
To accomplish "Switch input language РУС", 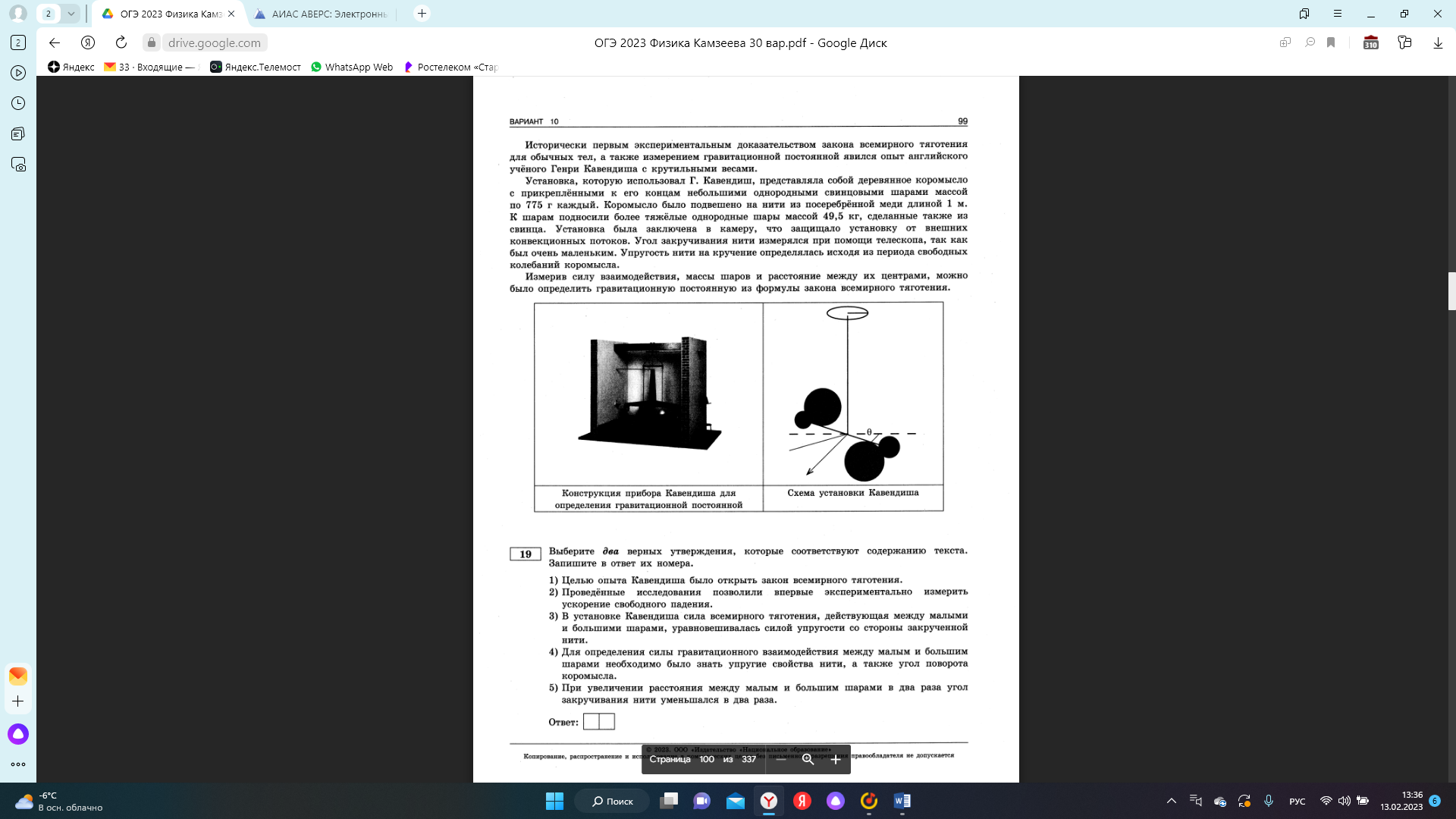I will (x=1298, y=801).
